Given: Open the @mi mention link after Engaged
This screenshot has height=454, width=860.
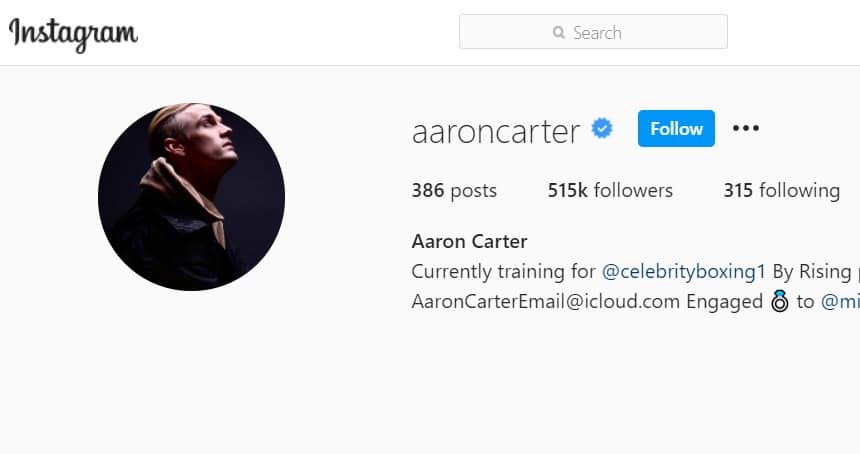Looking at the screenshot, I should 840,302.
